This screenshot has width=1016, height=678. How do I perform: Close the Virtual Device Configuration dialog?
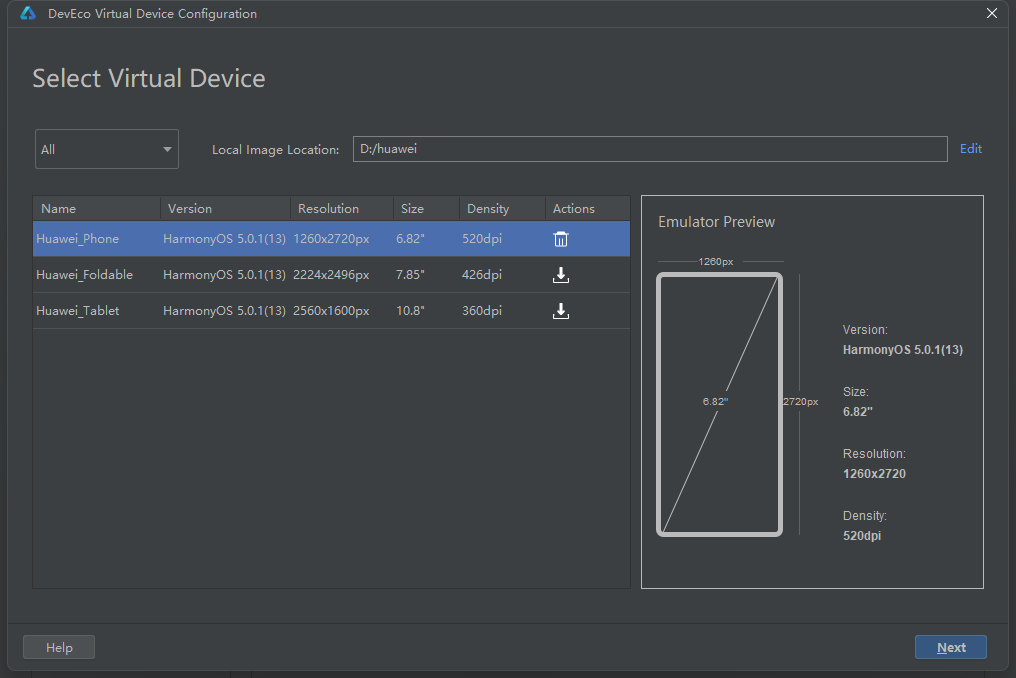[991, 14]
